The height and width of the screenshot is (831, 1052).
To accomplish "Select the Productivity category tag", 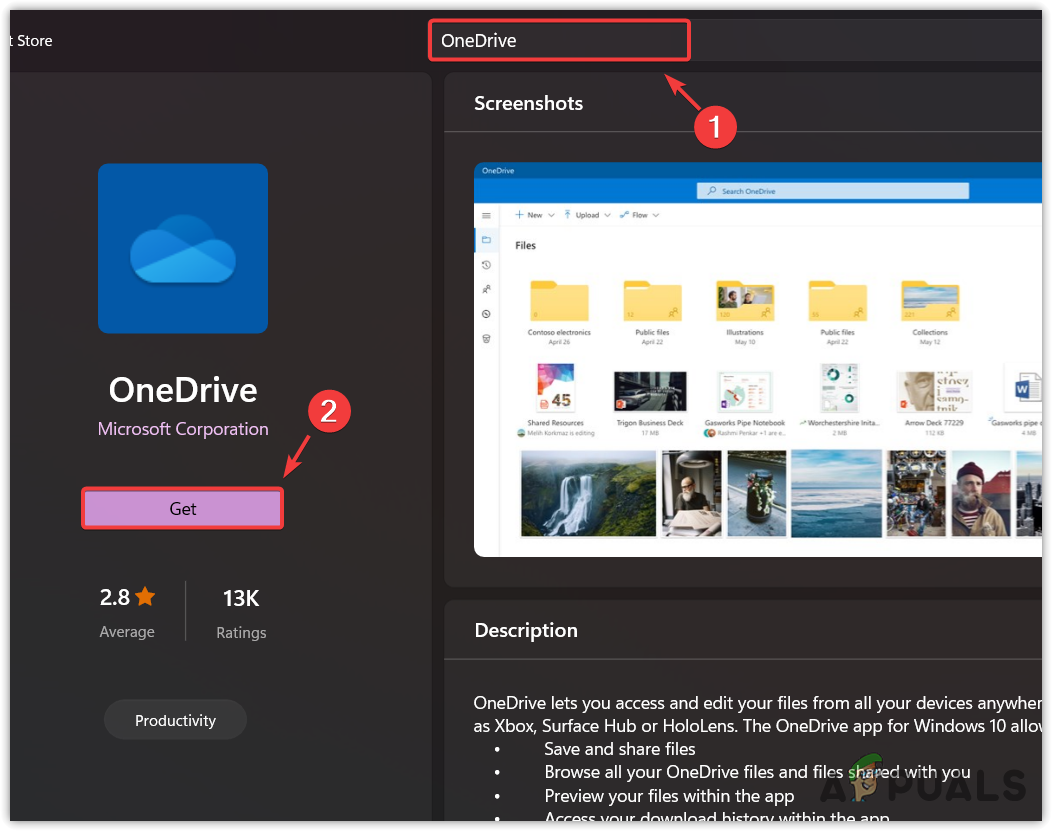I will 175,720.
